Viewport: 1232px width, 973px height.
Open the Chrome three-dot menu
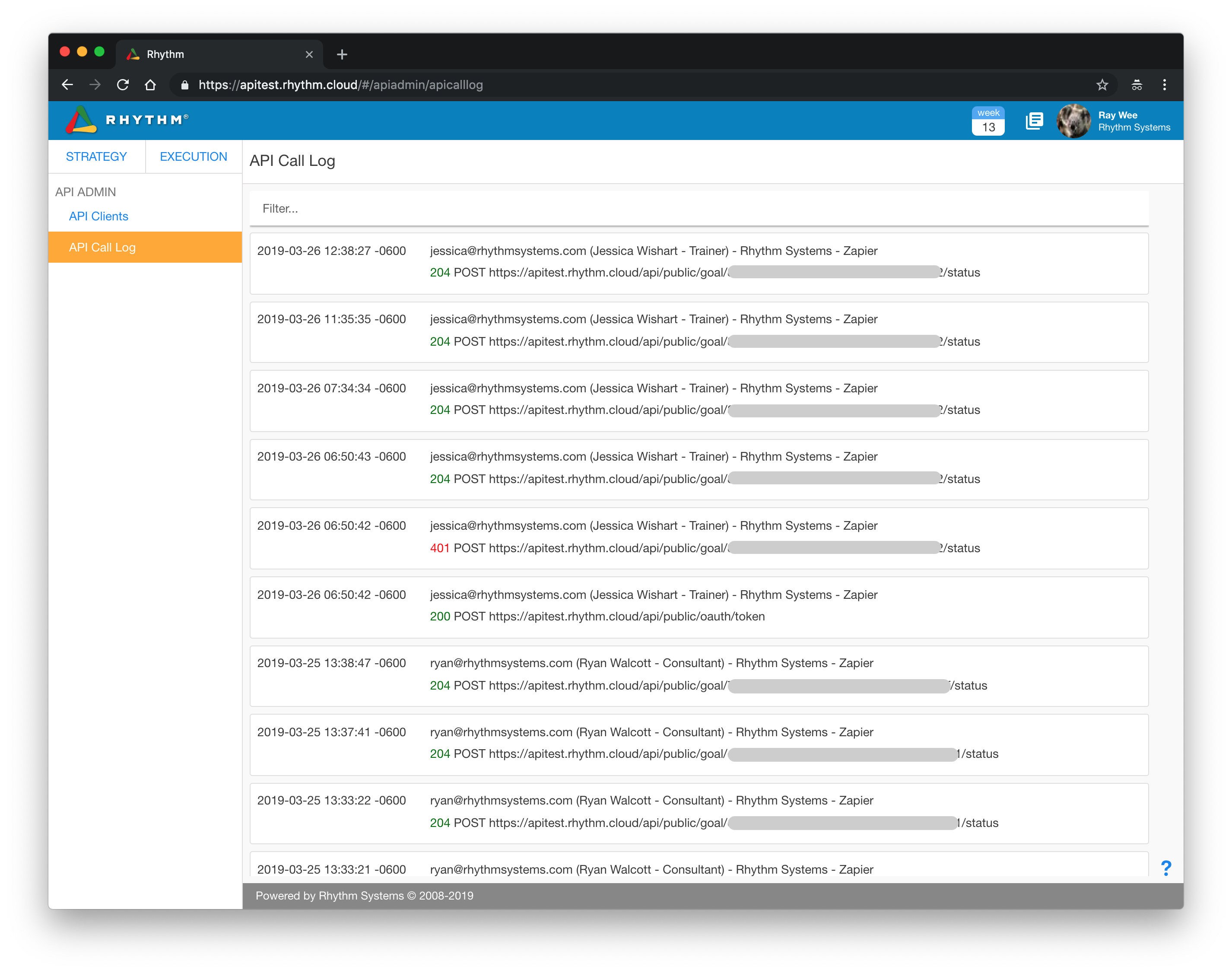(1165, 85)
